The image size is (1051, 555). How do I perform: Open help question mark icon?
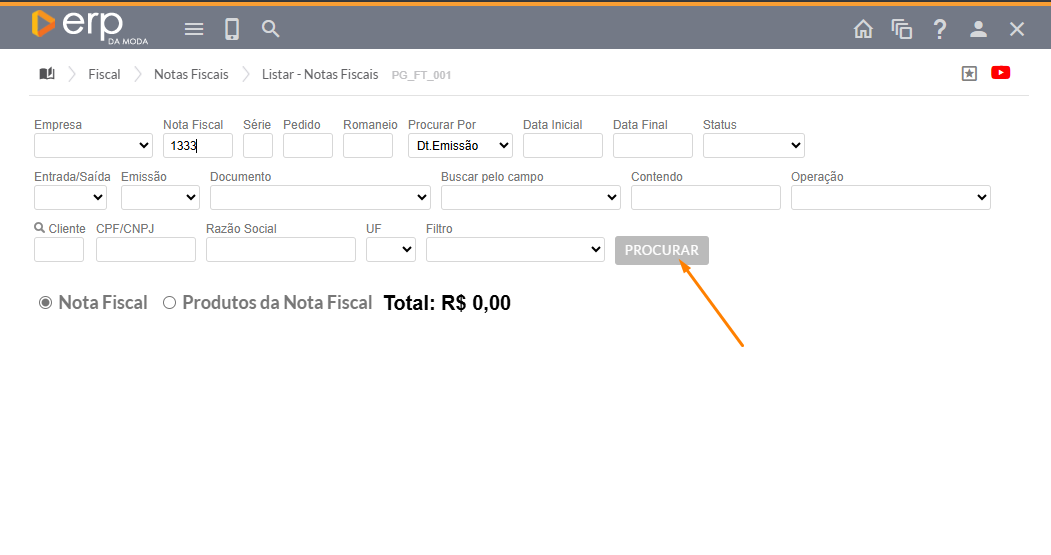(x=940, y=29)
